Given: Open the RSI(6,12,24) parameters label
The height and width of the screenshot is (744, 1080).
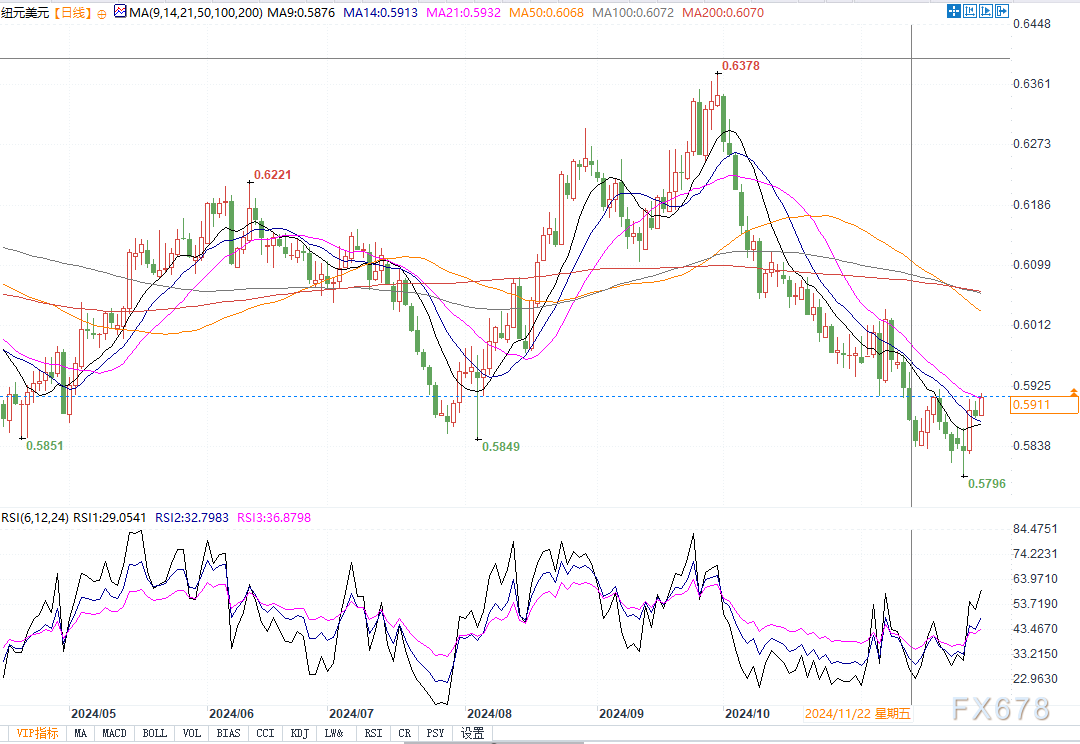Looking at the screenshot, I should [36, 518].
